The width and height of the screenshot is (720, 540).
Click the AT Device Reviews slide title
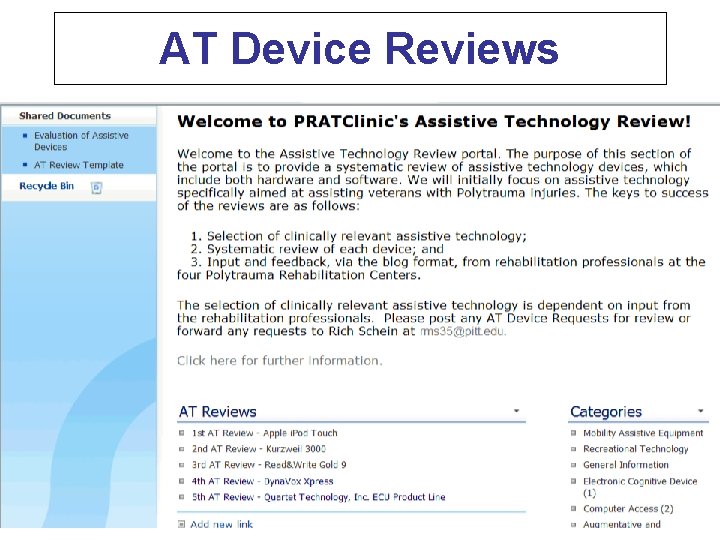[359, 48]
